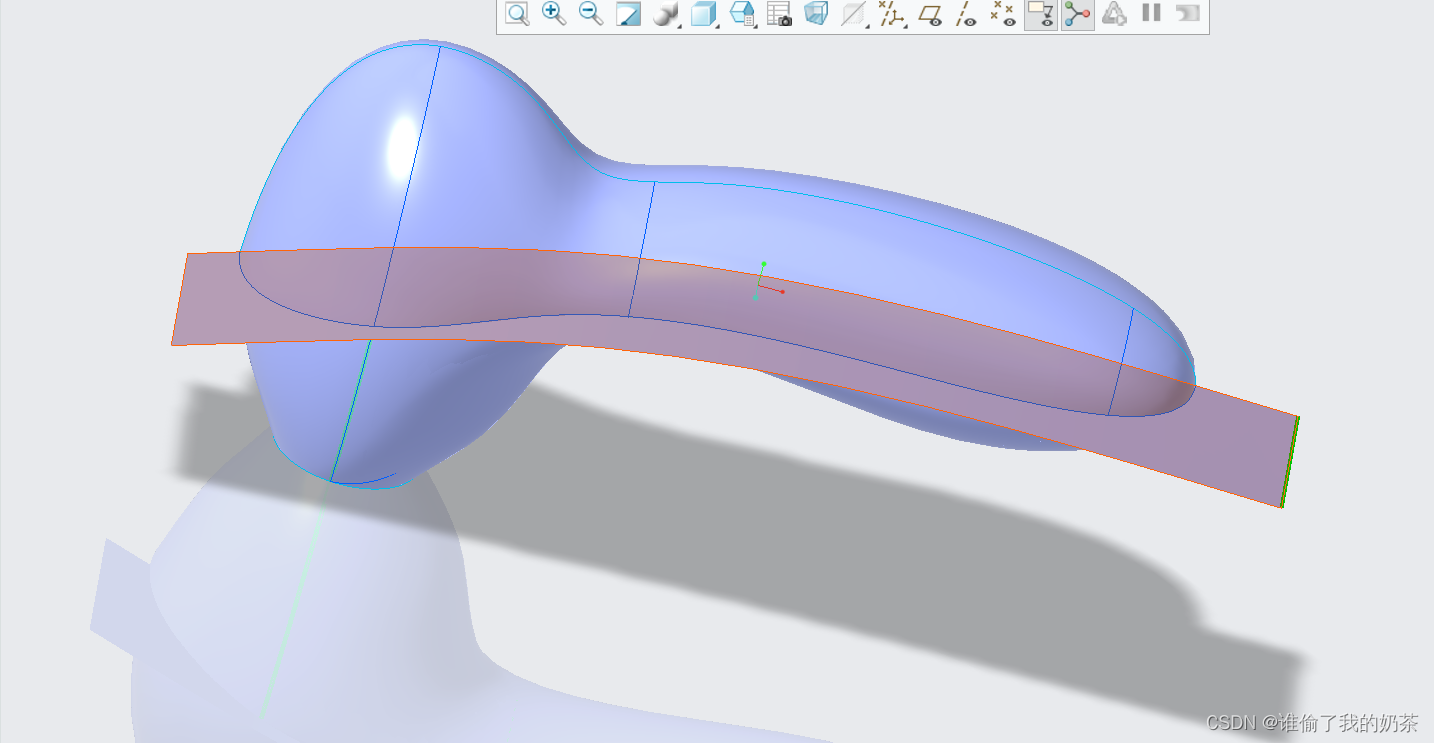Image resolution: width=1434 pixels, height=743 pixels.
Task: Turn off the spin center
Action: click(x=1077, y=14)
